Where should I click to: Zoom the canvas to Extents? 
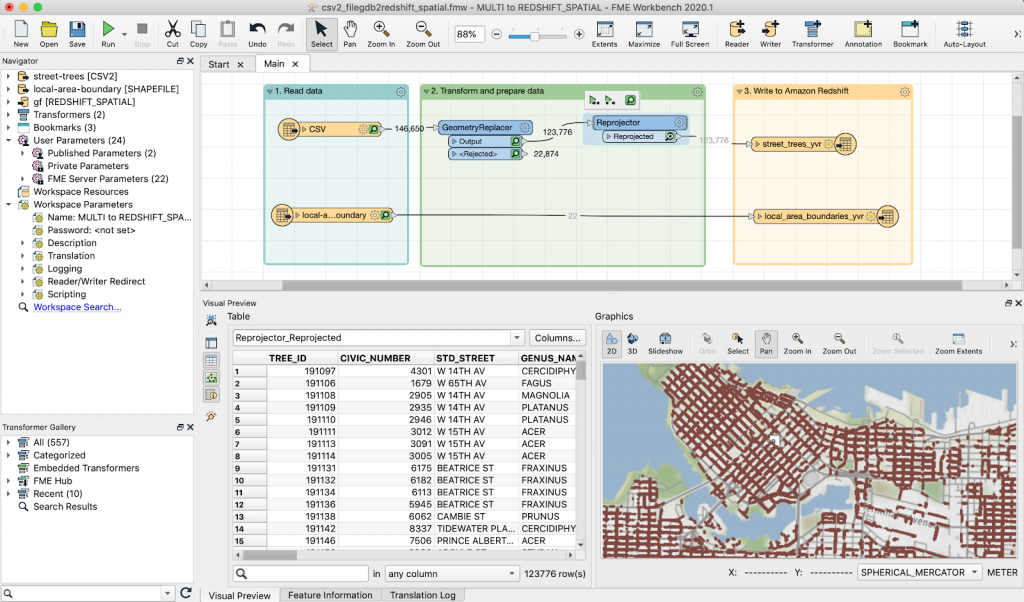604,34
